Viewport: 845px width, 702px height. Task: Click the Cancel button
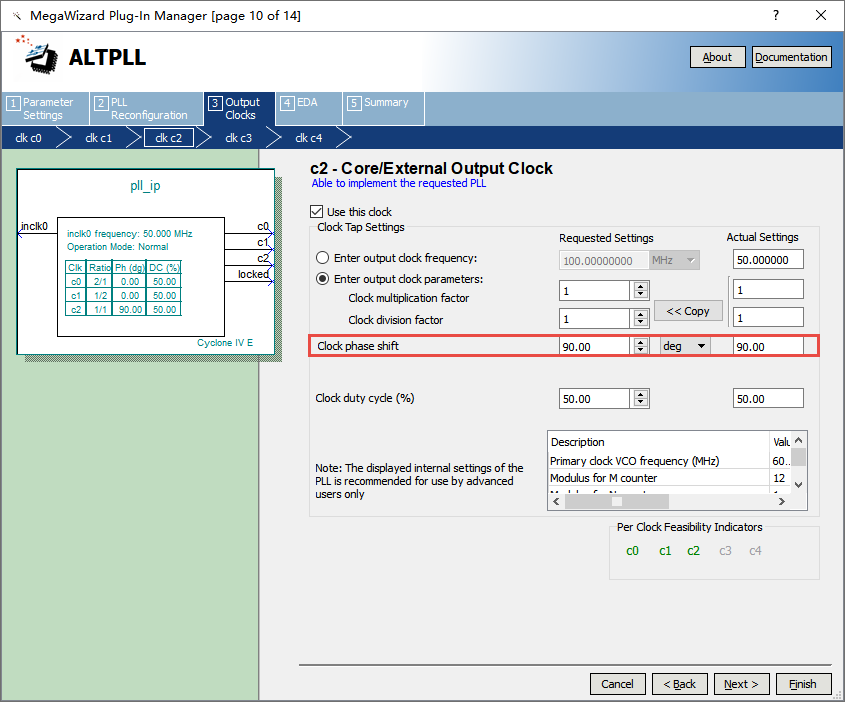618,684
